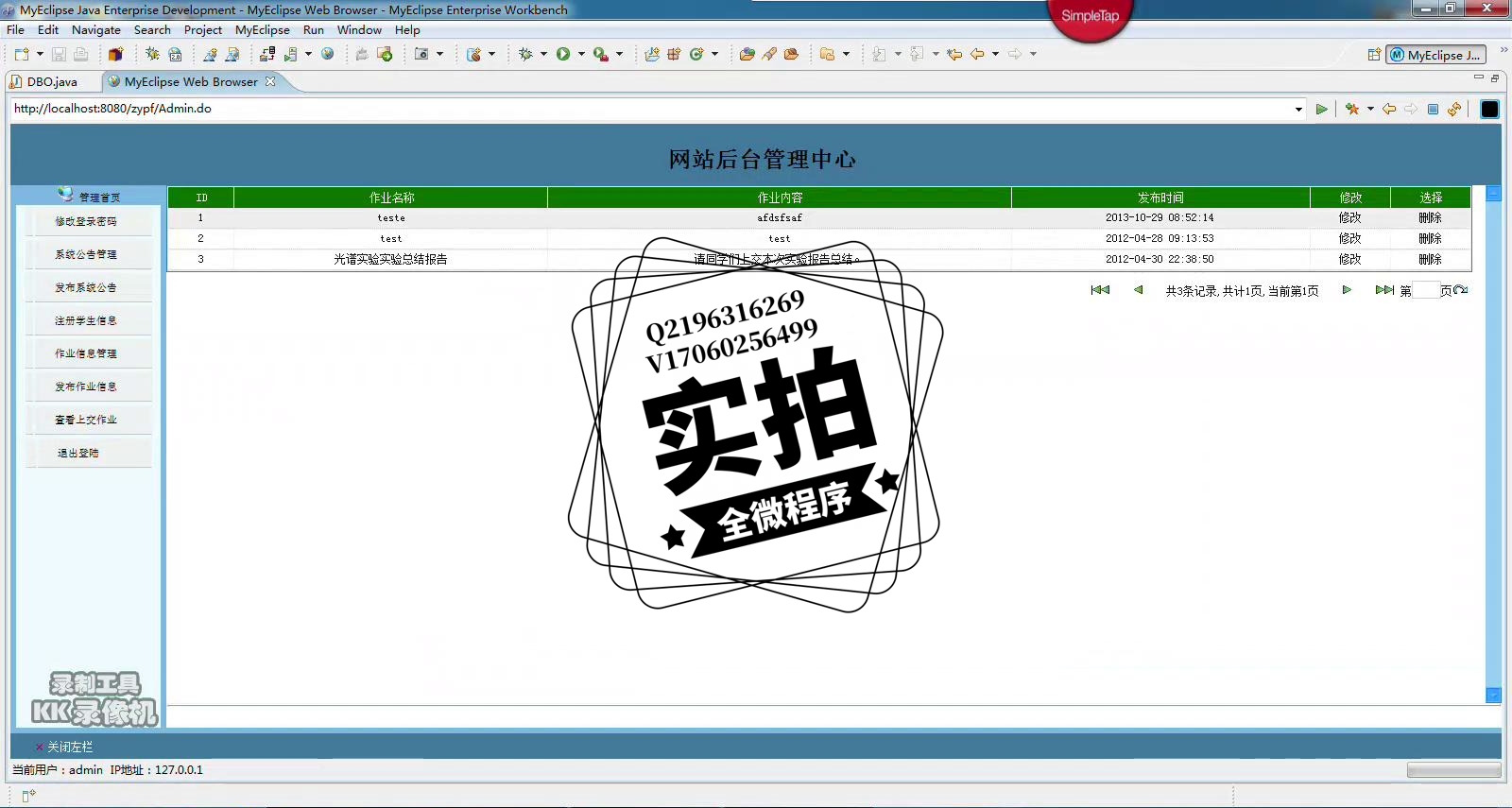Click 注册学生信息 in the sidebar
Viewport: 1512px width, 808px height.
86,320
